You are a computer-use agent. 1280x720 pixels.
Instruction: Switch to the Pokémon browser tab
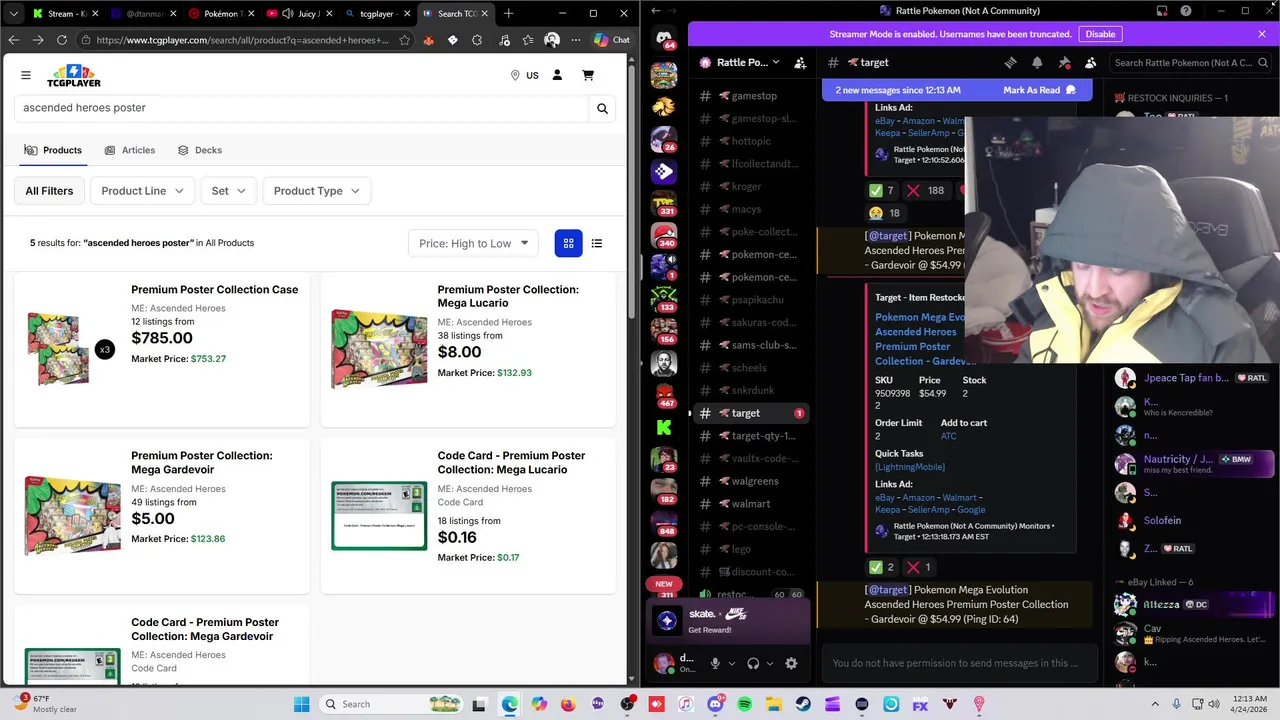click(x=223, y=13)
